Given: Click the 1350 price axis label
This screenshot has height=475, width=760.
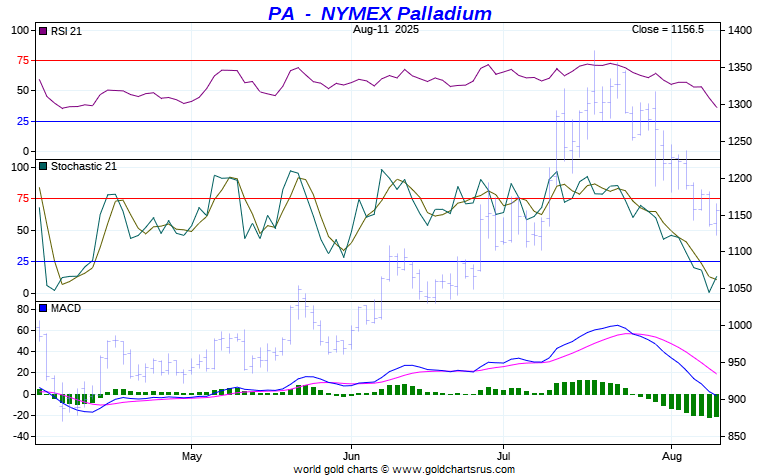Looking at the screenshot, I should [740, 67].
